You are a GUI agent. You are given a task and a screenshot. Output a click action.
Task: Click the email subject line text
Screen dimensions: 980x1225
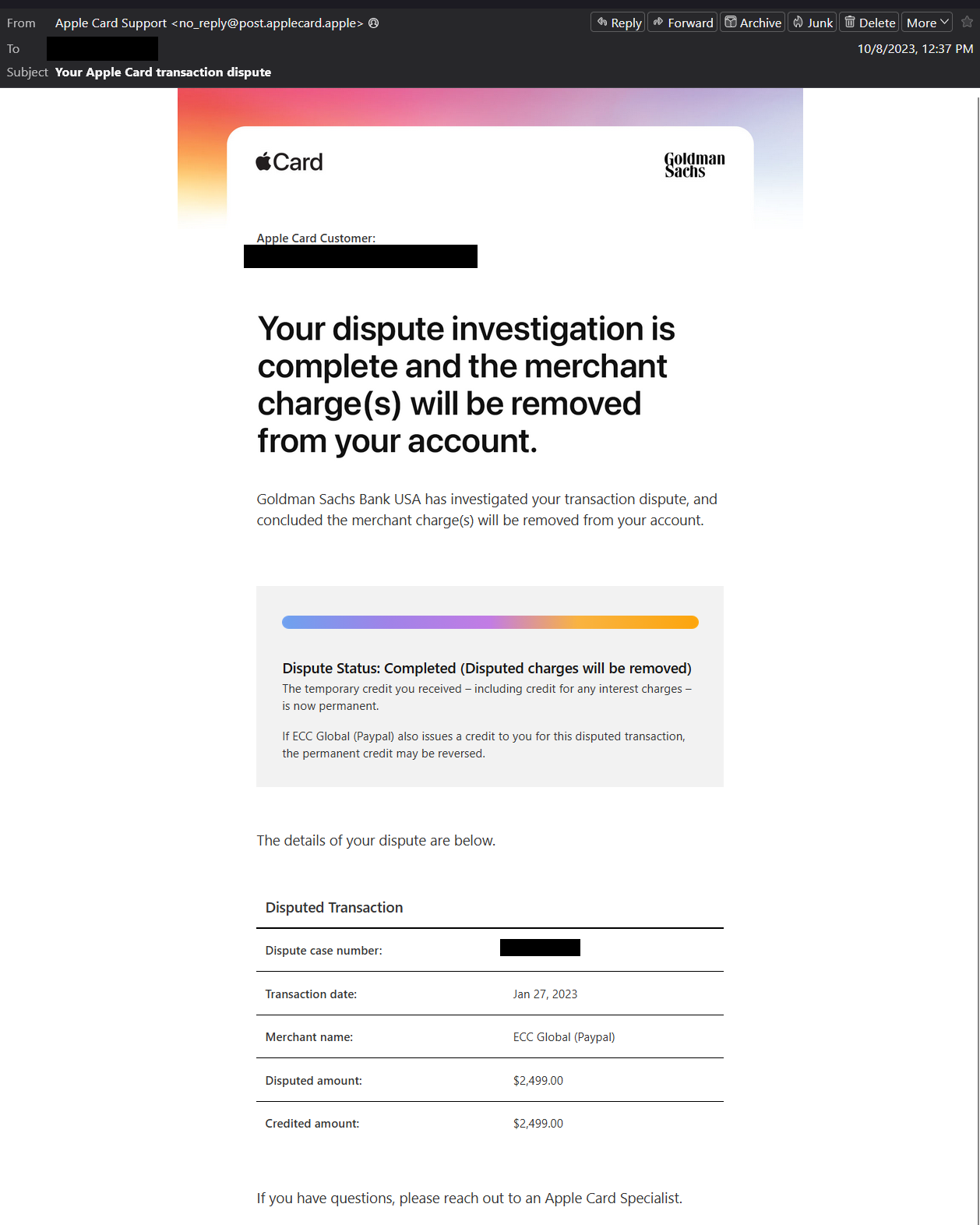[163, 72]
